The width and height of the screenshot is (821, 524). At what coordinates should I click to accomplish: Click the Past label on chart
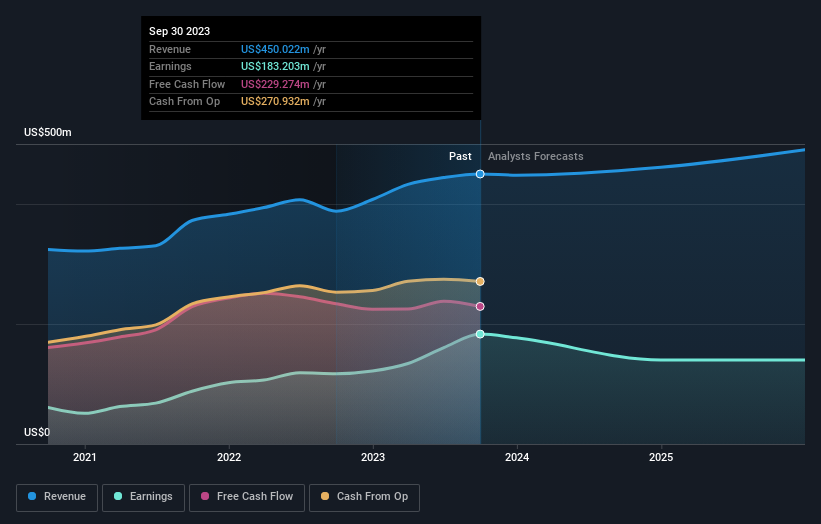pos(460,156)
